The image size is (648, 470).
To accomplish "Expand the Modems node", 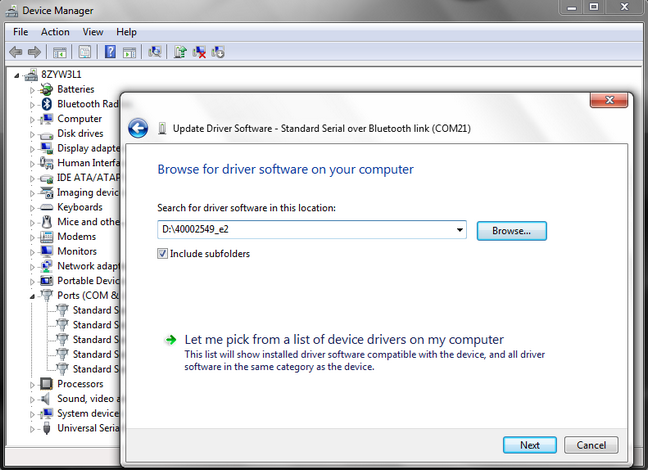I will pos(32,237).
